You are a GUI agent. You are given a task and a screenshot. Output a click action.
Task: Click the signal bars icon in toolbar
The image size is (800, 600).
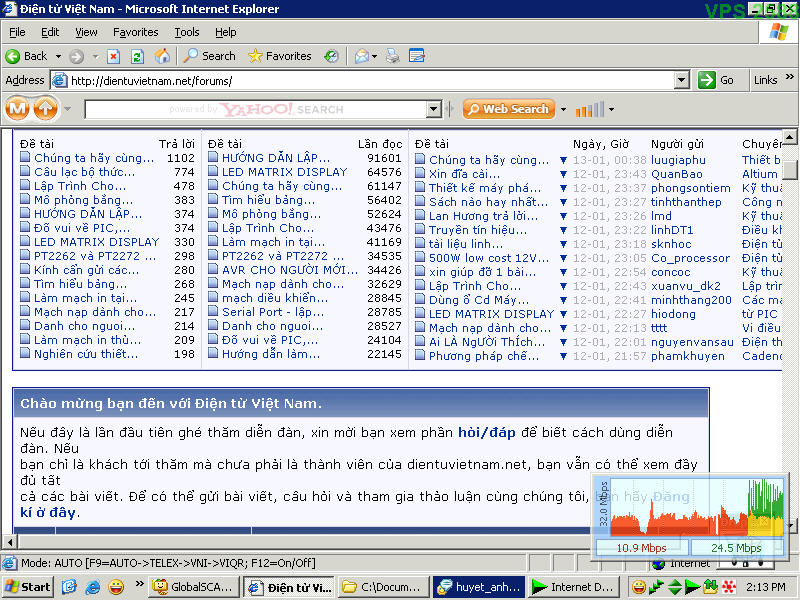590,109
